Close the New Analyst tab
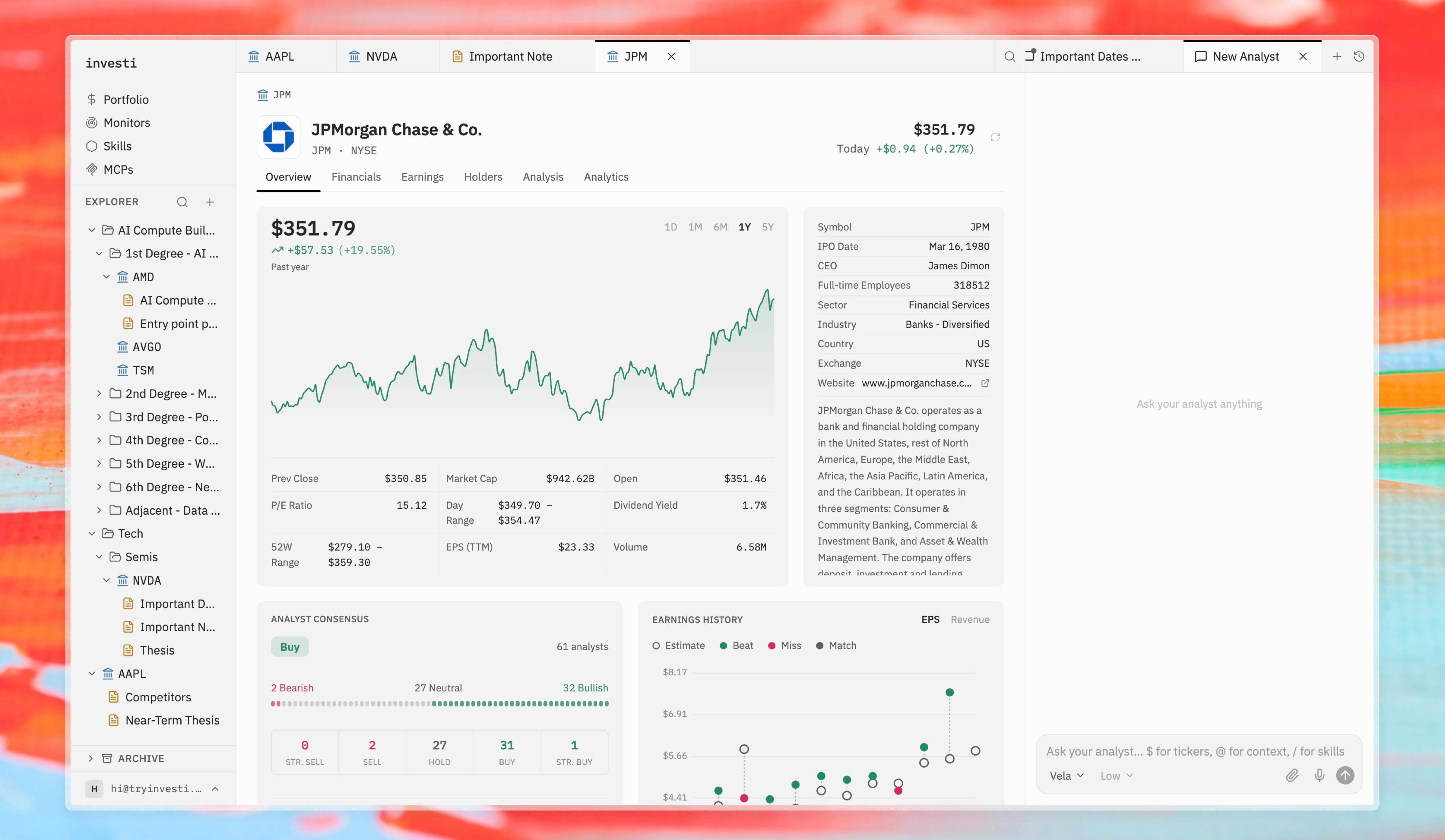Screen dimensions: 1445x840 (1303, 56)
